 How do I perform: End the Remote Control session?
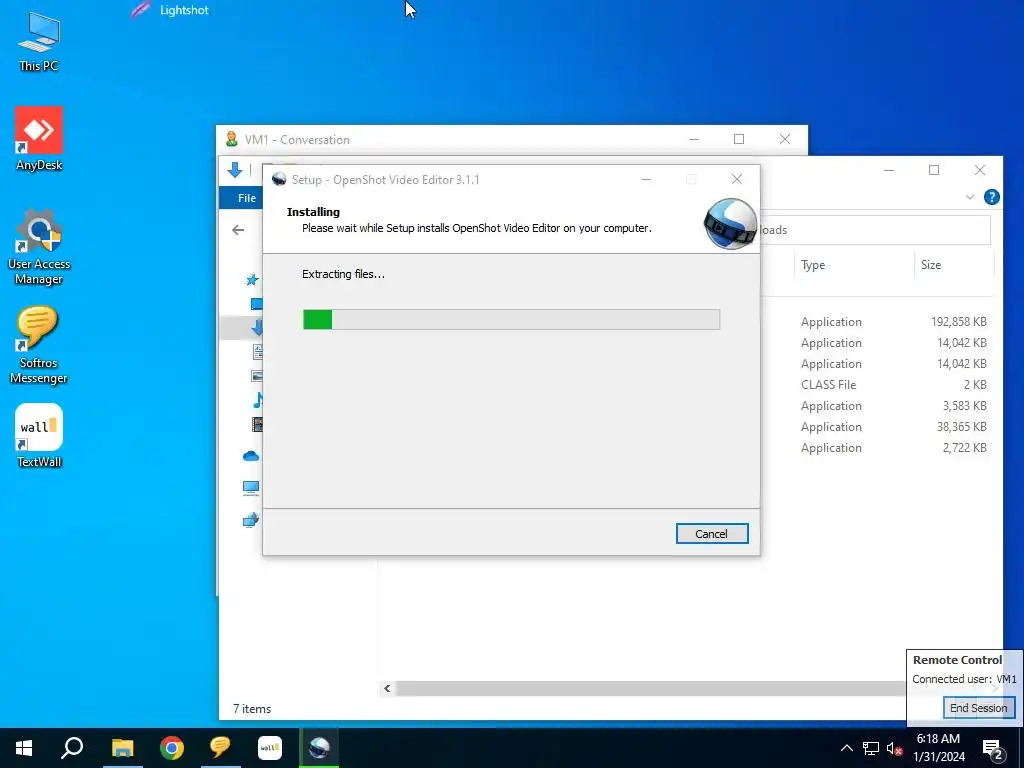point(978,708)
